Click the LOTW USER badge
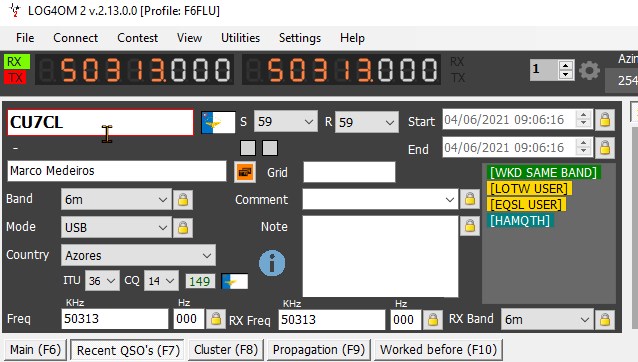This screenshot has height=362, width=638. 529,189
